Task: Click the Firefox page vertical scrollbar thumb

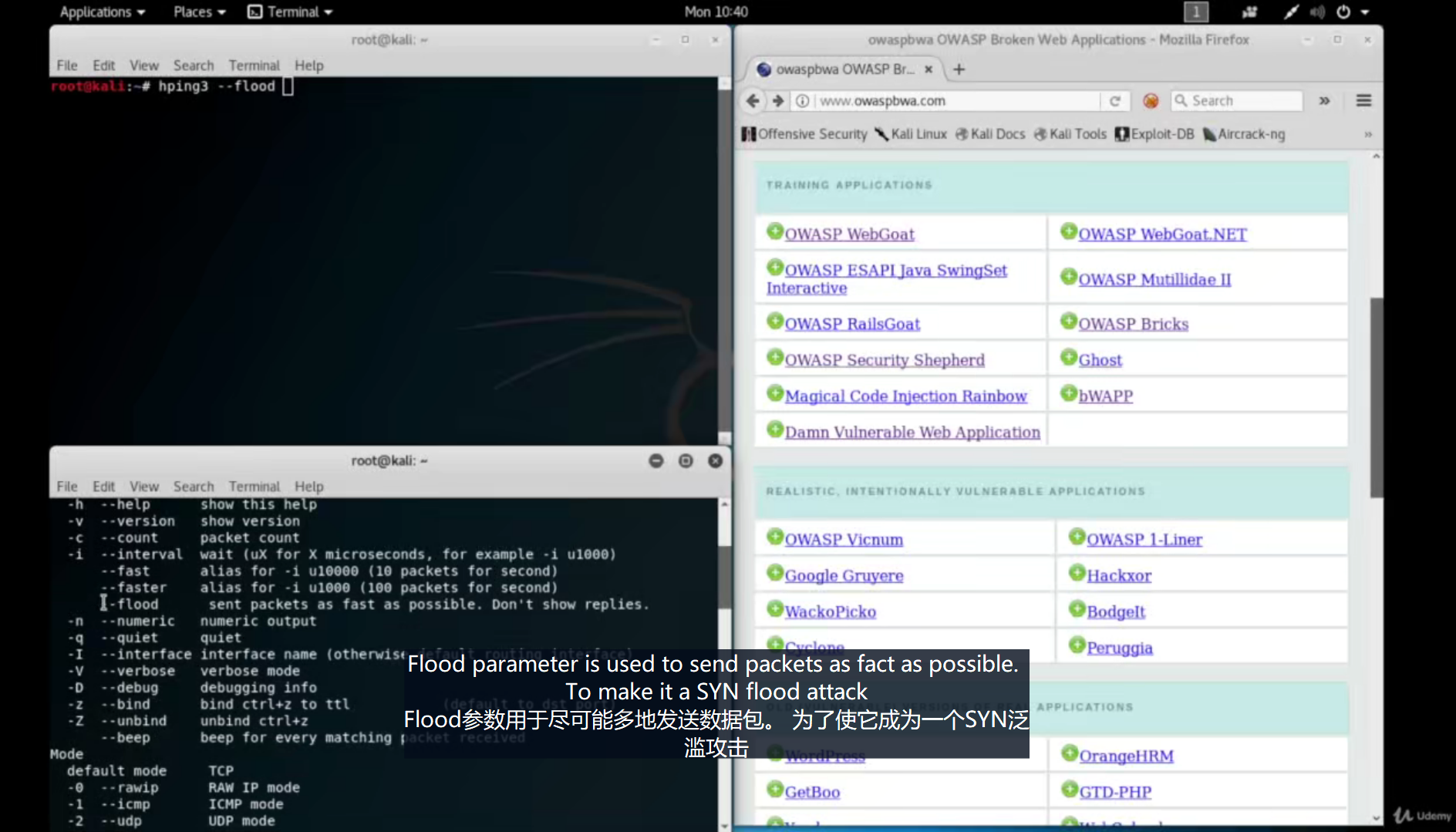Action: 1376,397
